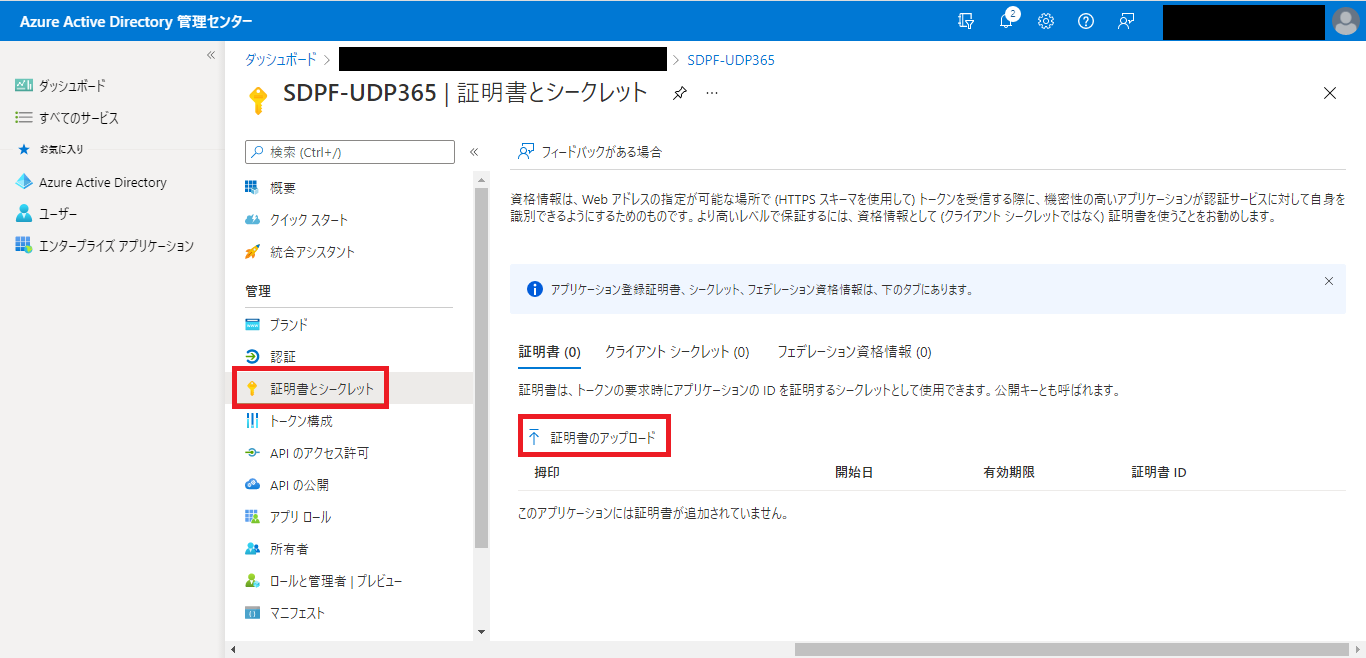Viewport: 1366px width, 658px height.
Task: Switch to クライアント シークレット tab
Action: [x=677, y=352]
